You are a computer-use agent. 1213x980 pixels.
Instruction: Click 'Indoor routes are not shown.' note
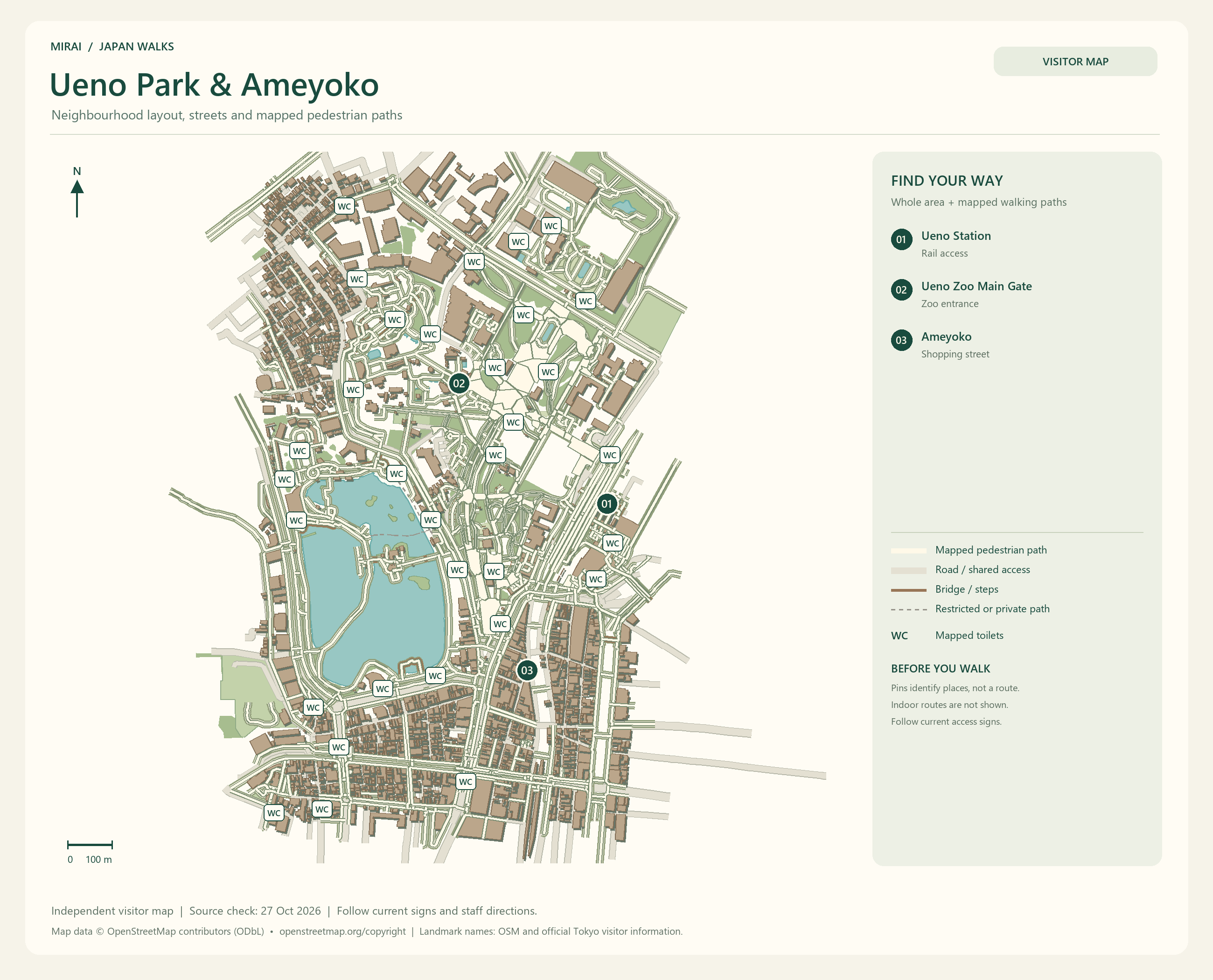(949, 705)
